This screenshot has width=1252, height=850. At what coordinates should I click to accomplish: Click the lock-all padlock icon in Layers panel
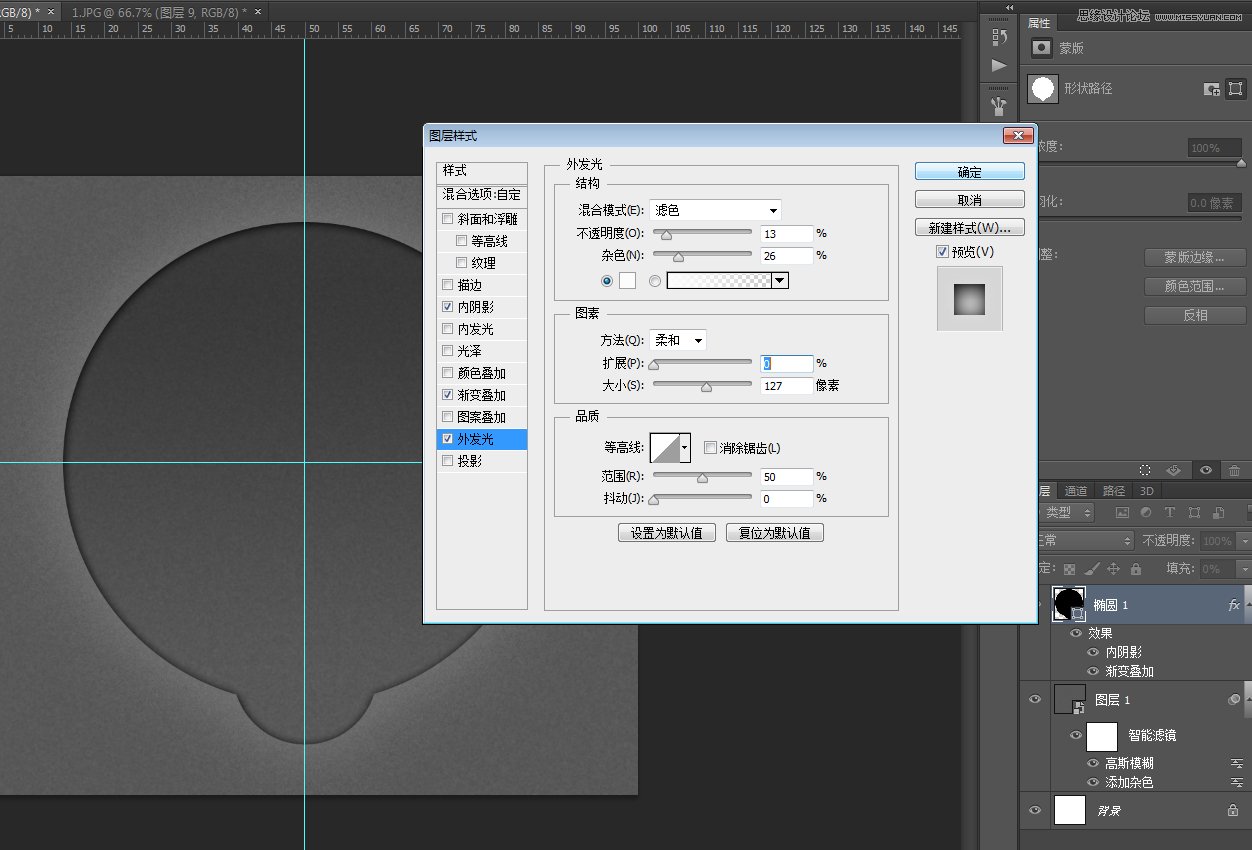[x=1136, y=569]
